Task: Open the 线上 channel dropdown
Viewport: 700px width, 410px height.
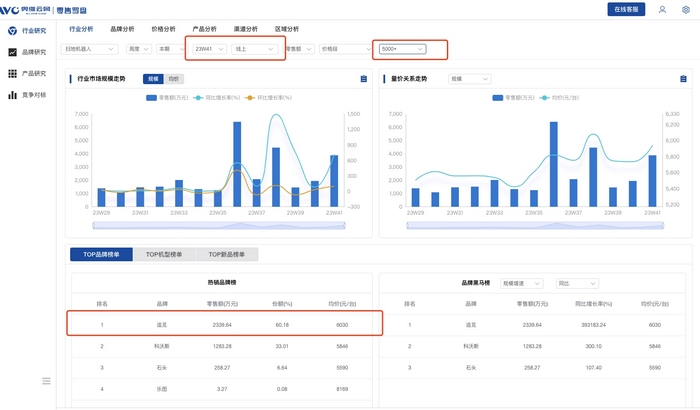Action: tap(253, 48)
